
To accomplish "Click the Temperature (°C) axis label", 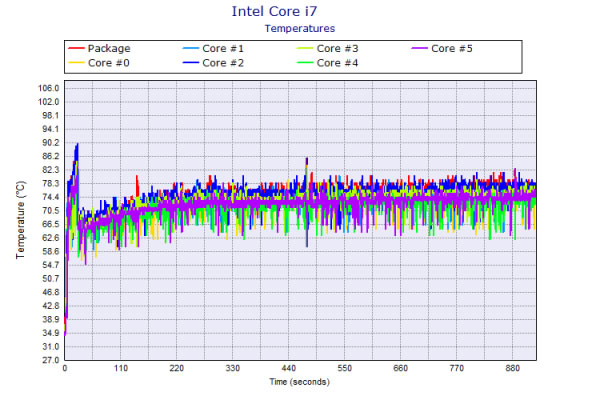I will coord(21,220).
